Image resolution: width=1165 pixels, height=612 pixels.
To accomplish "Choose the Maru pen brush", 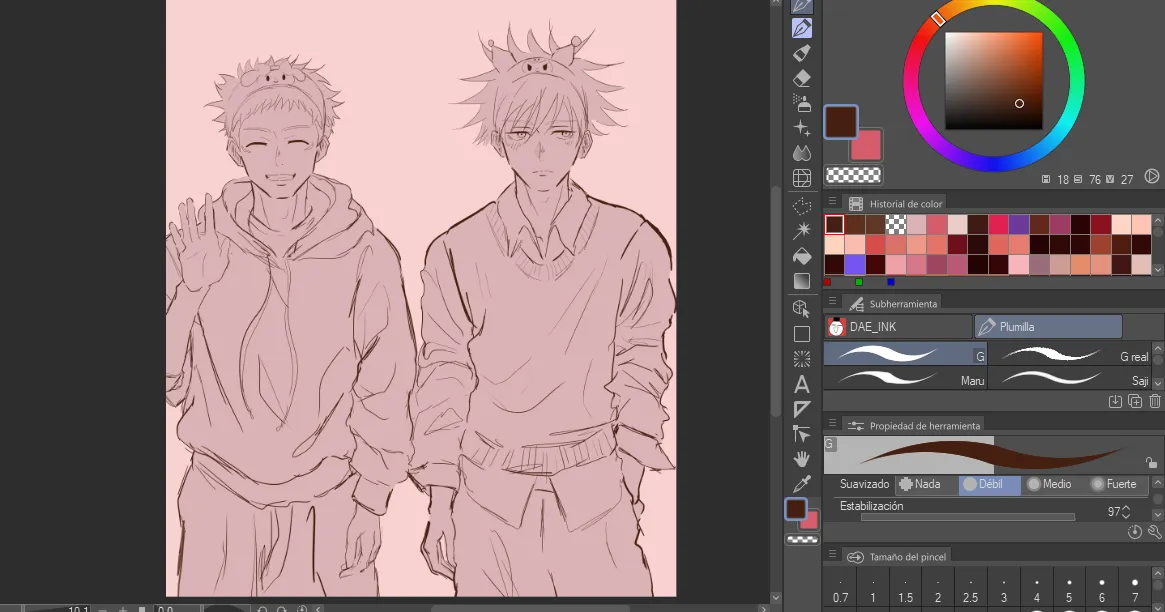I will (x=905, y=379).
